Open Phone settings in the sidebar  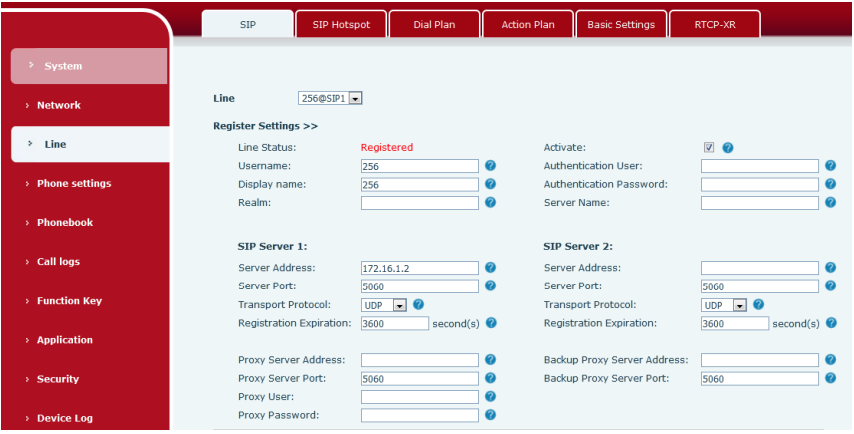pyautogui.click(x=74, y=184)
